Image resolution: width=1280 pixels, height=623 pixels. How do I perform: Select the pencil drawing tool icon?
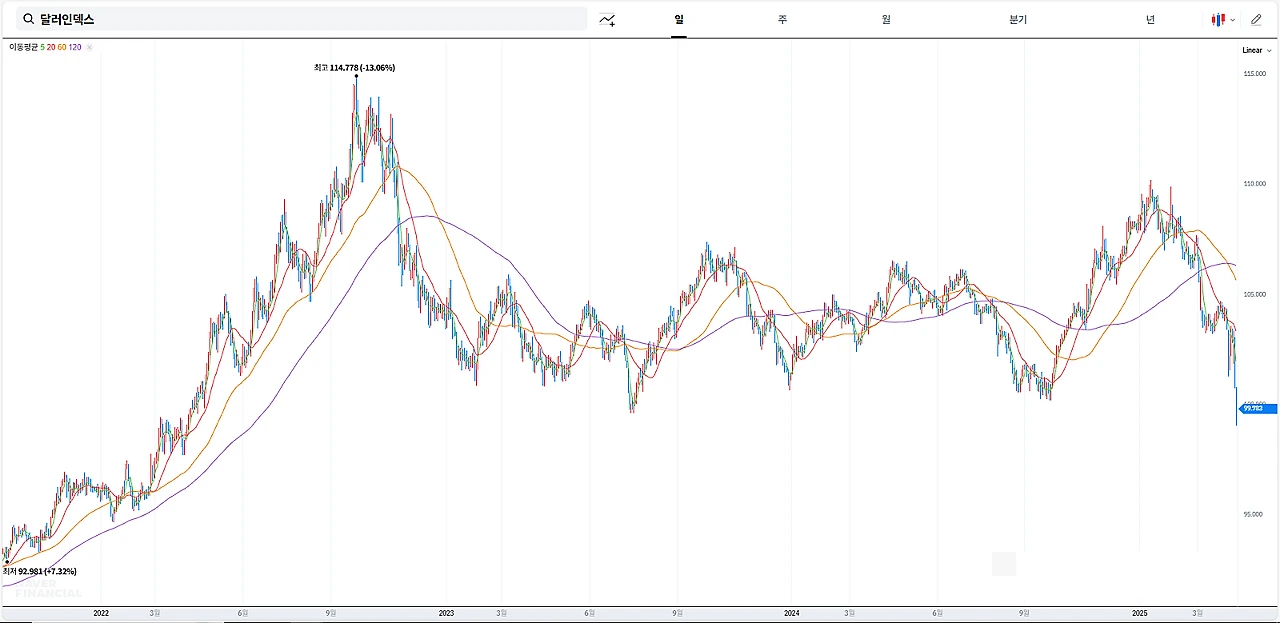tap(1256, 19)
